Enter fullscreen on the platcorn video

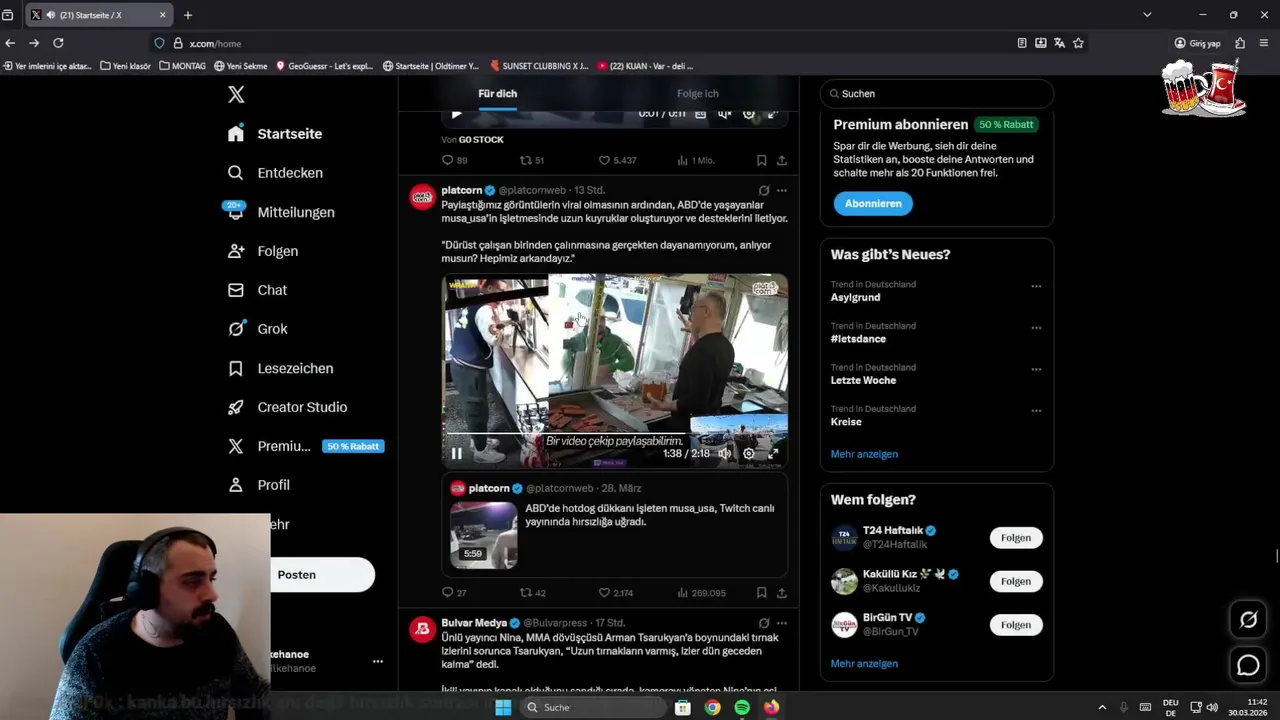click(x=773, y=454)
